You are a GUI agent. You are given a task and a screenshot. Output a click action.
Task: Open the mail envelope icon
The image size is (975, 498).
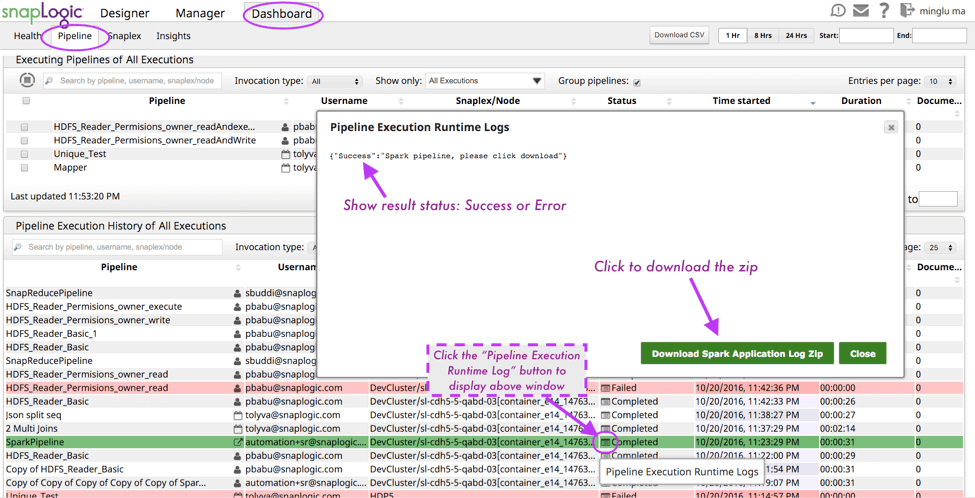(x=861, y=11)
